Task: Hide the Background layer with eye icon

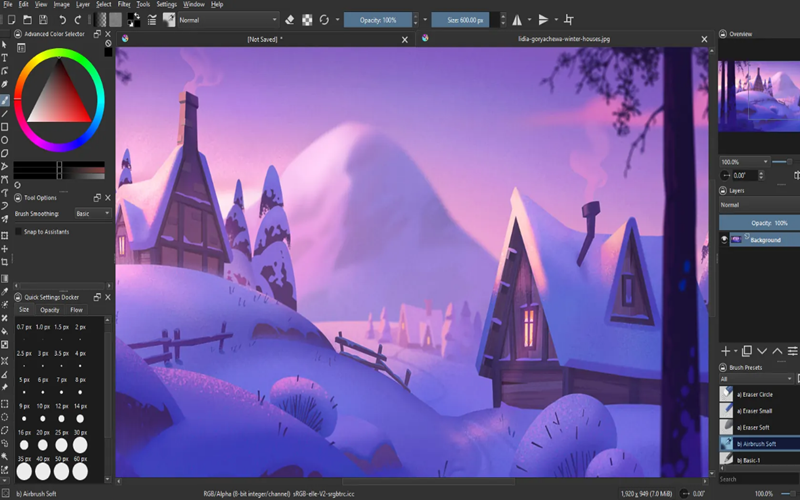Action: [724, 239]
